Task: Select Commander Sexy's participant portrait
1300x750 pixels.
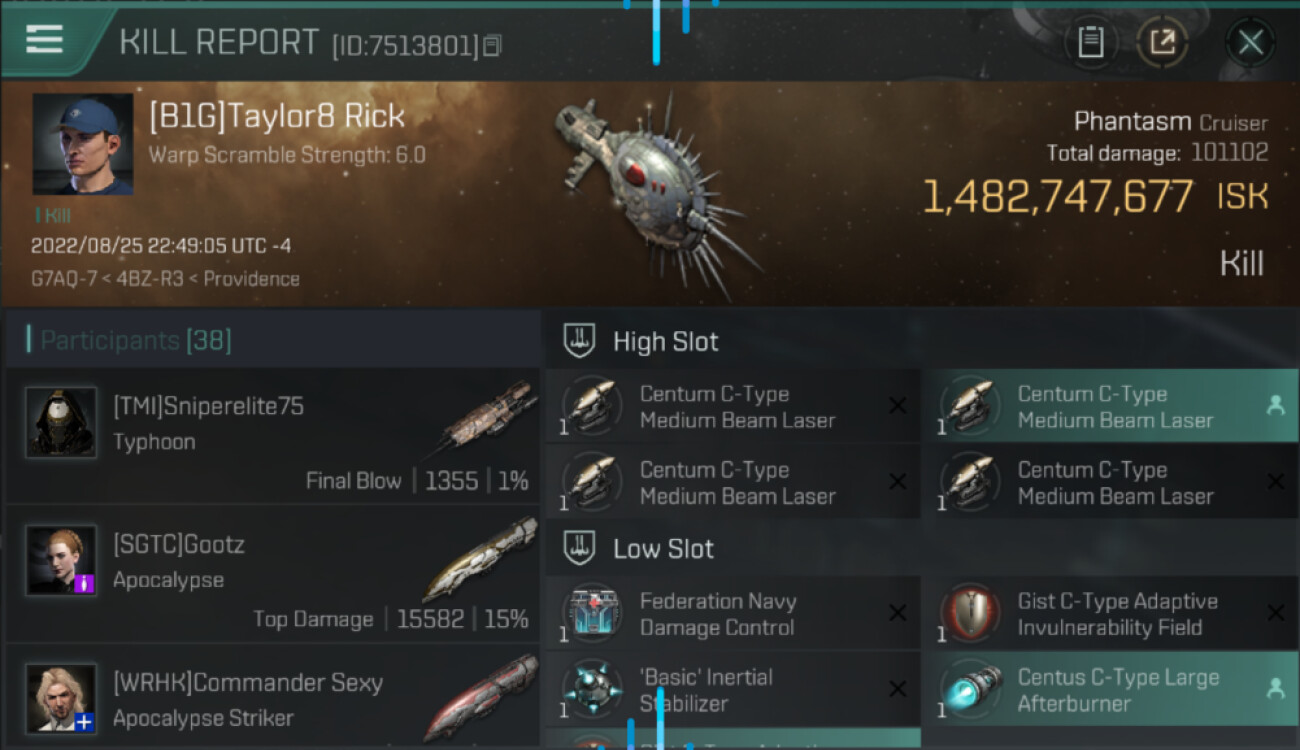Action: [x=61, y=698]
